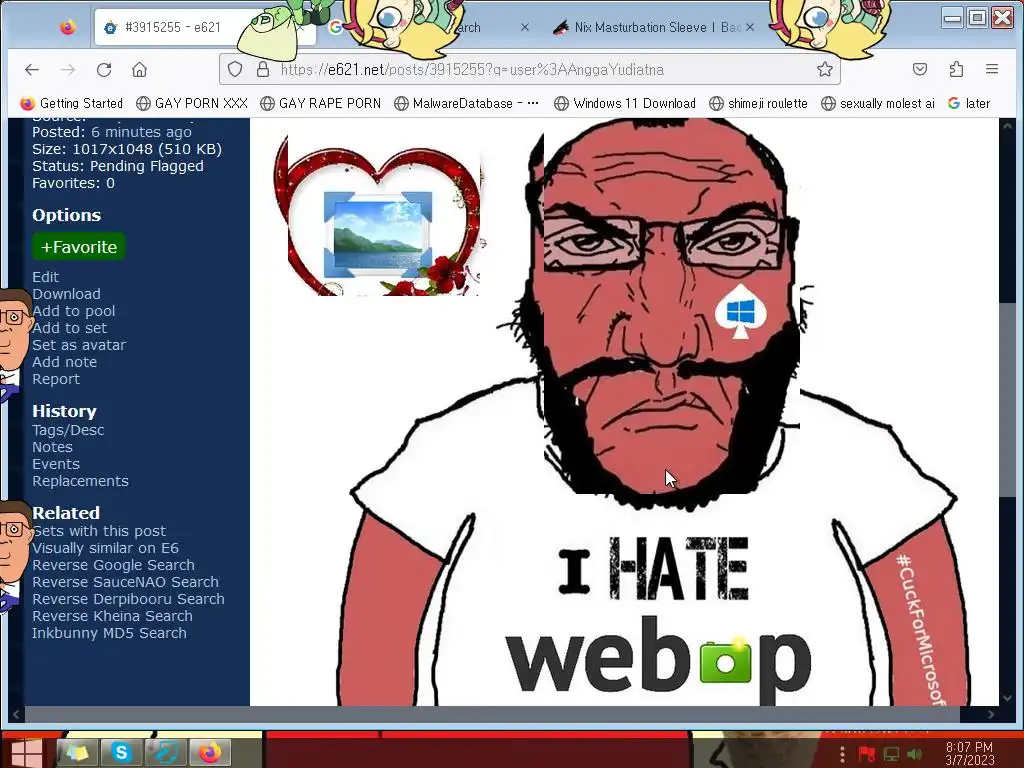View the Events history
The width and height of the screenshot is (1024, 768).
click(56, 464)
